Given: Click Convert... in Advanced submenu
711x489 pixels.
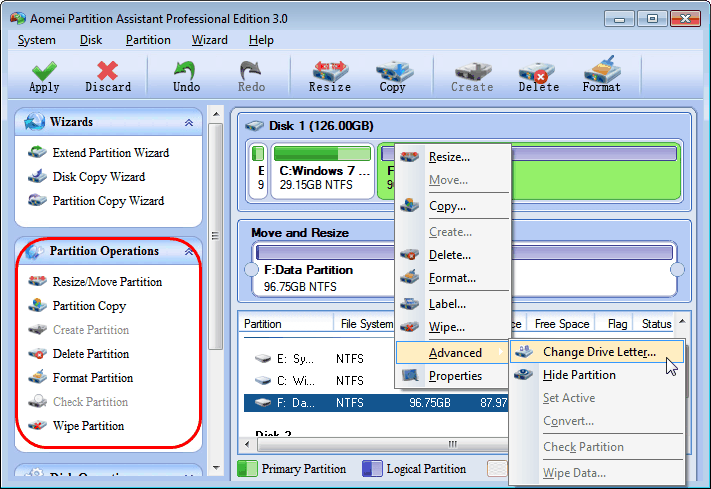Looking at the screenshot, I should (597, 421).
